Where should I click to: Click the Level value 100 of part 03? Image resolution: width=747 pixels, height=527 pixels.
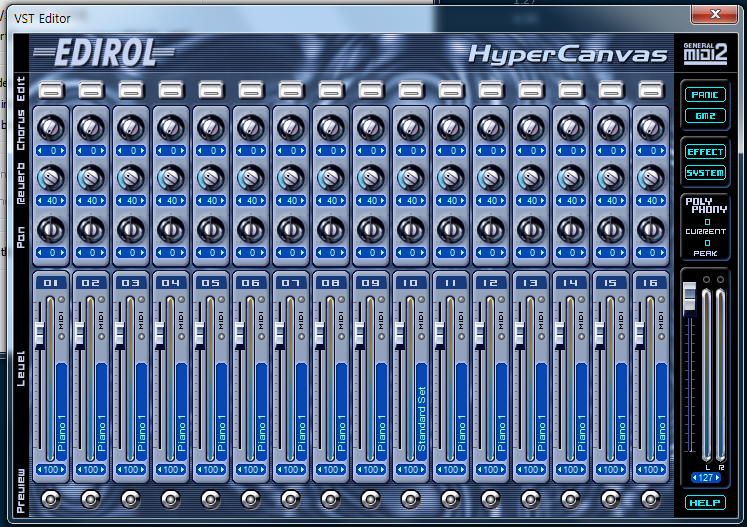coord(131,469)
